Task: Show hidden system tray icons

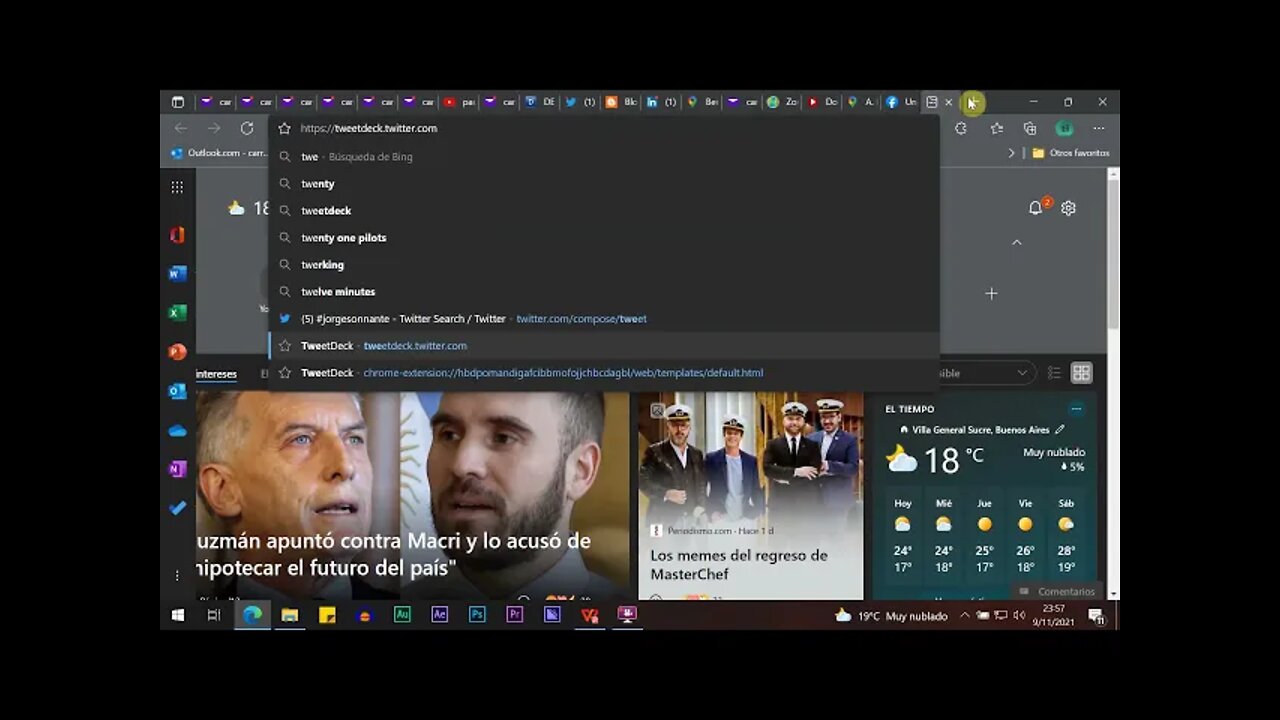Action: [964, 616]
